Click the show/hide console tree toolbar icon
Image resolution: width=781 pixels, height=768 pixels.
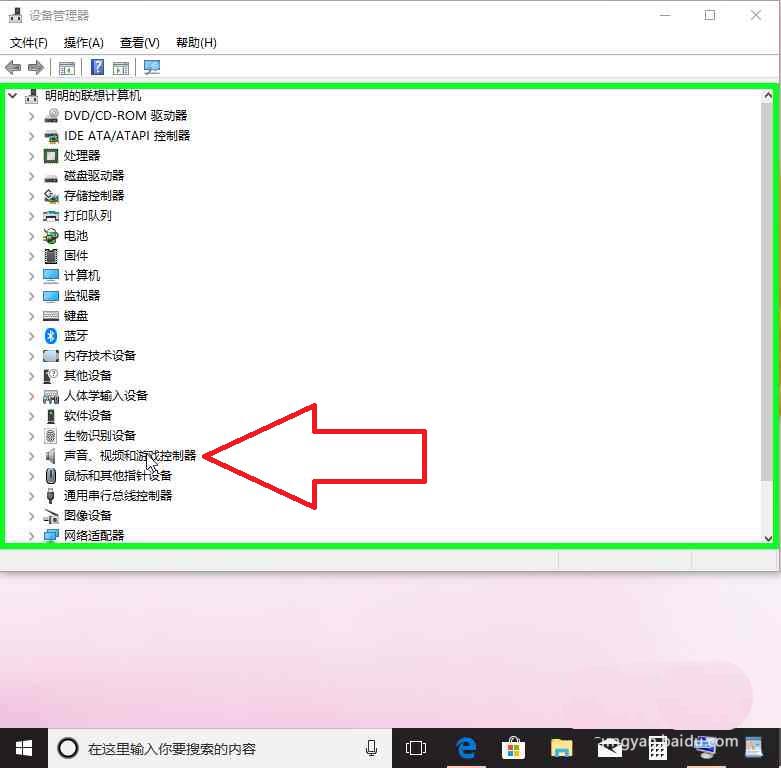(67, 68)
